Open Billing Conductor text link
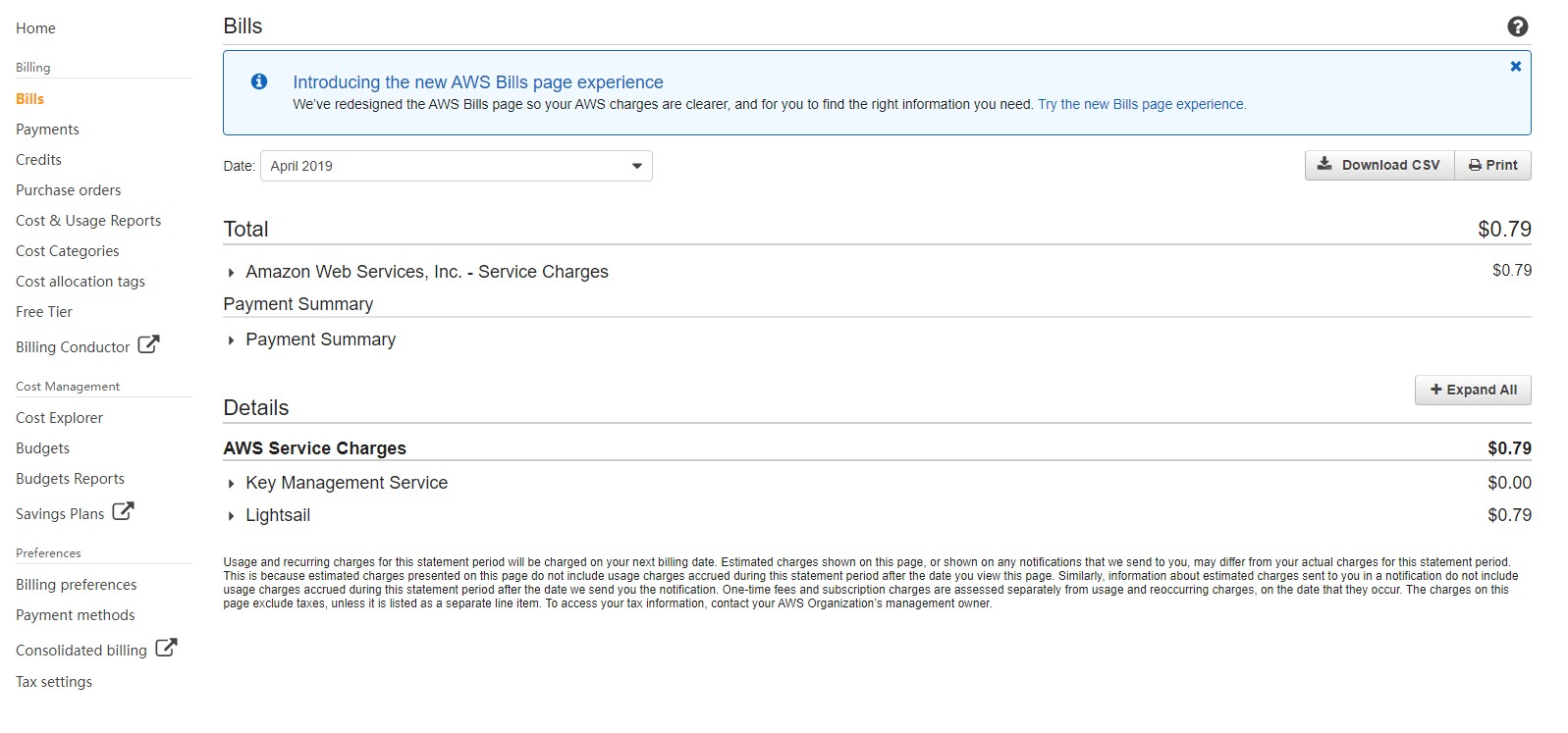Viewport: 1568px width, 733px height. [73, 347]
